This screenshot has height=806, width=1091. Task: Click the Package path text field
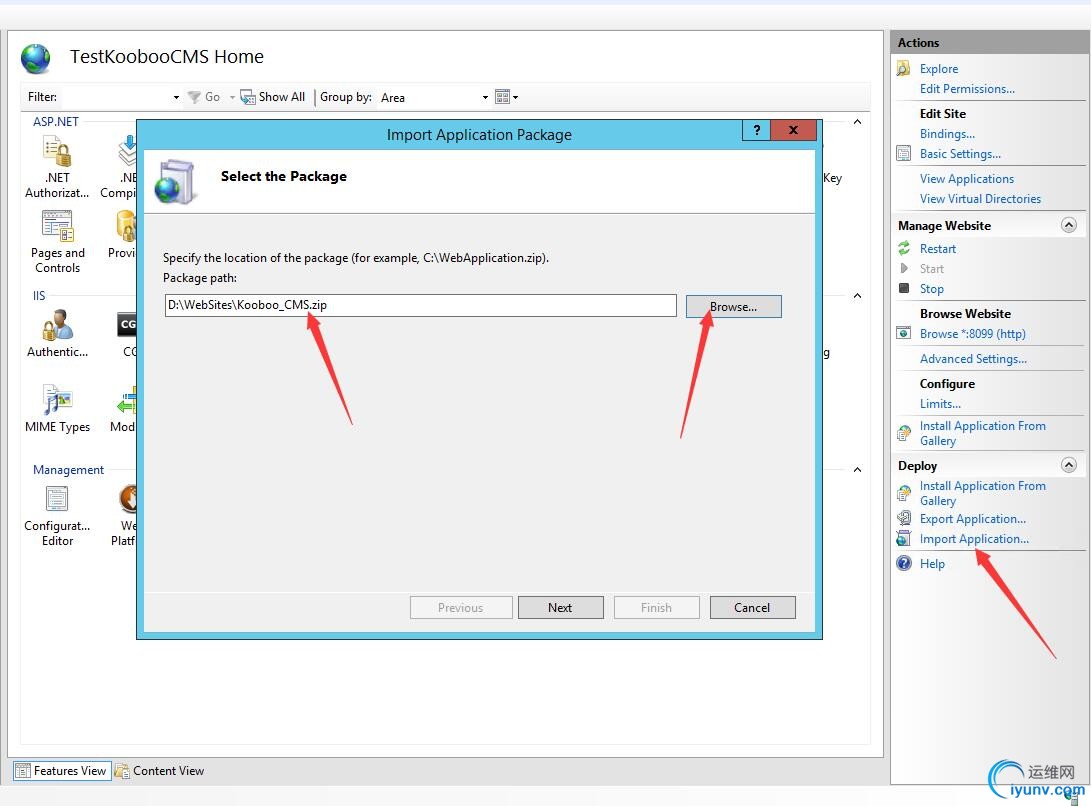[x=420, y=305]
